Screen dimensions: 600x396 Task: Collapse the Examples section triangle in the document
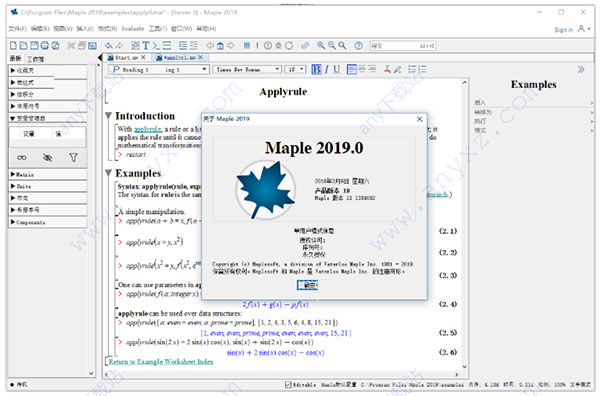[109, 173]
